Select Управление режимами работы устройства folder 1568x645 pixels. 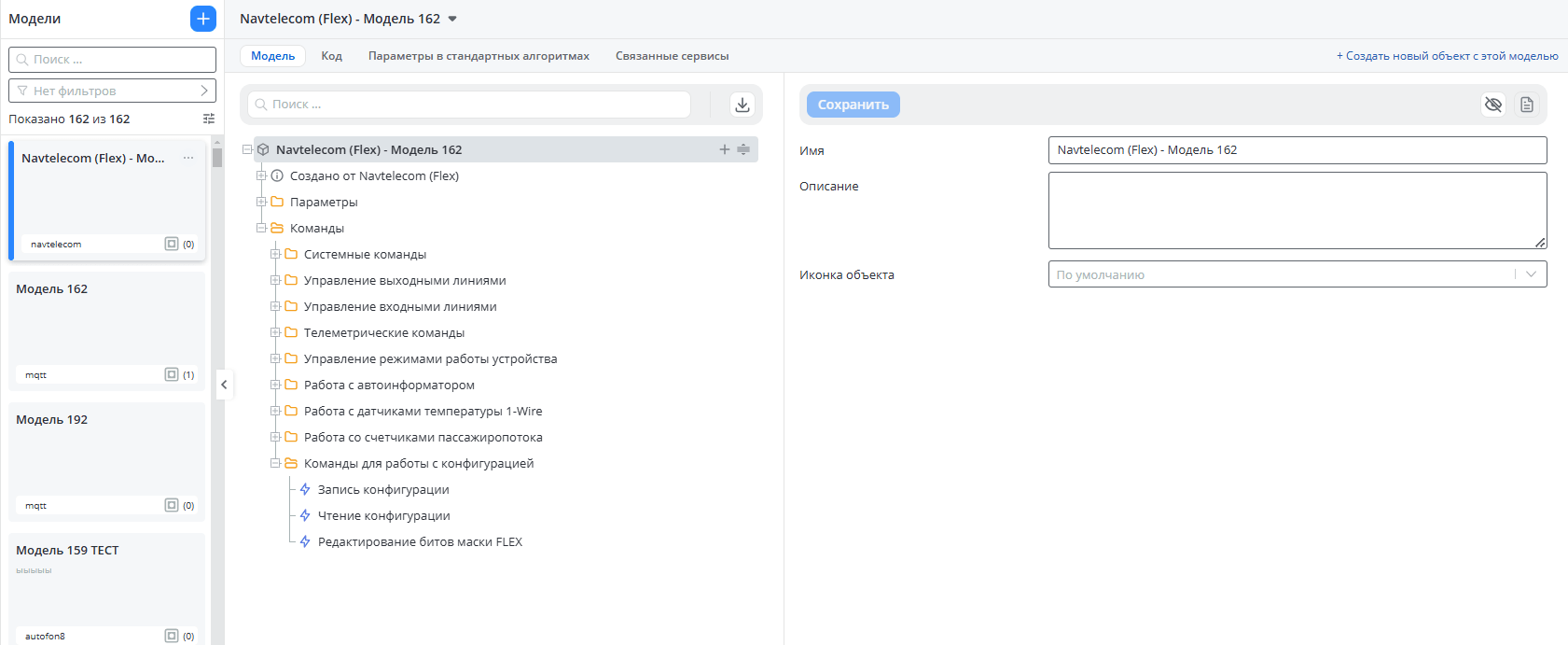[x=430, y=358]
